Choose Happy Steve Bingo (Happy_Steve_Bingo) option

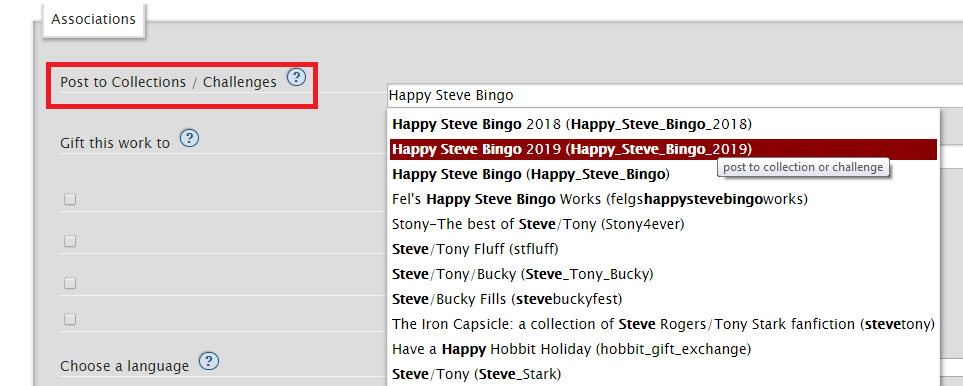pyautogui.click(x=663, y=174)
